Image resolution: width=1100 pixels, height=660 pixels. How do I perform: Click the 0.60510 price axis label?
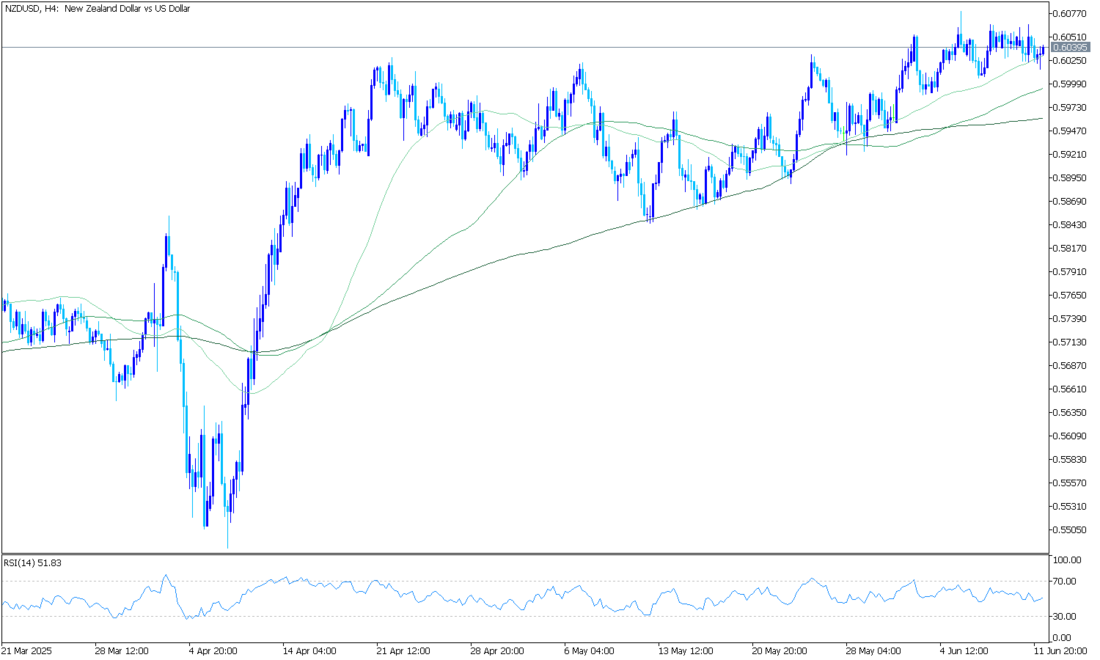1070,37
